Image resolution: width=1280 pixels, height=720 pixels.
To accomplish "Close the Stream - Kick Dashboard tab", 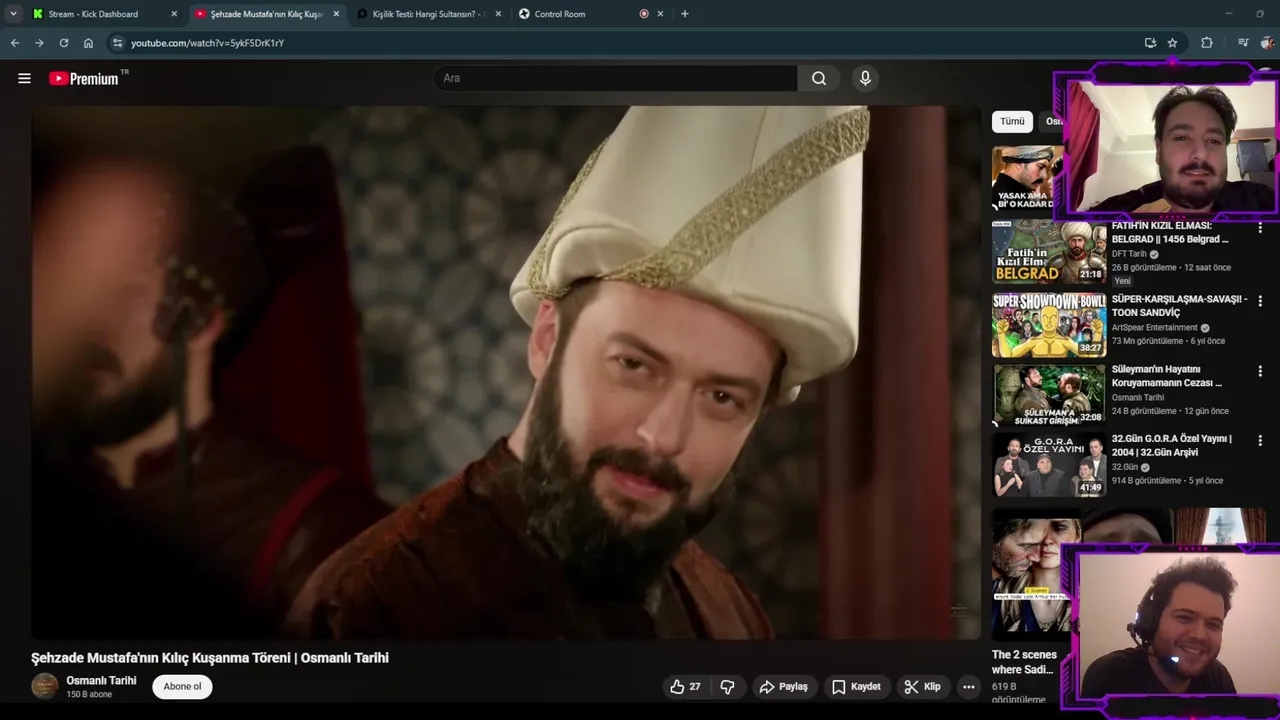I will click(x=174, y=14).
